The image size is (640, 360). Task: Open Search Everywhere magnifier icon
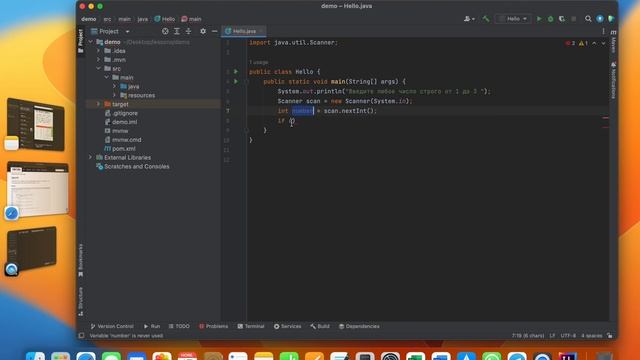point(588,19)
